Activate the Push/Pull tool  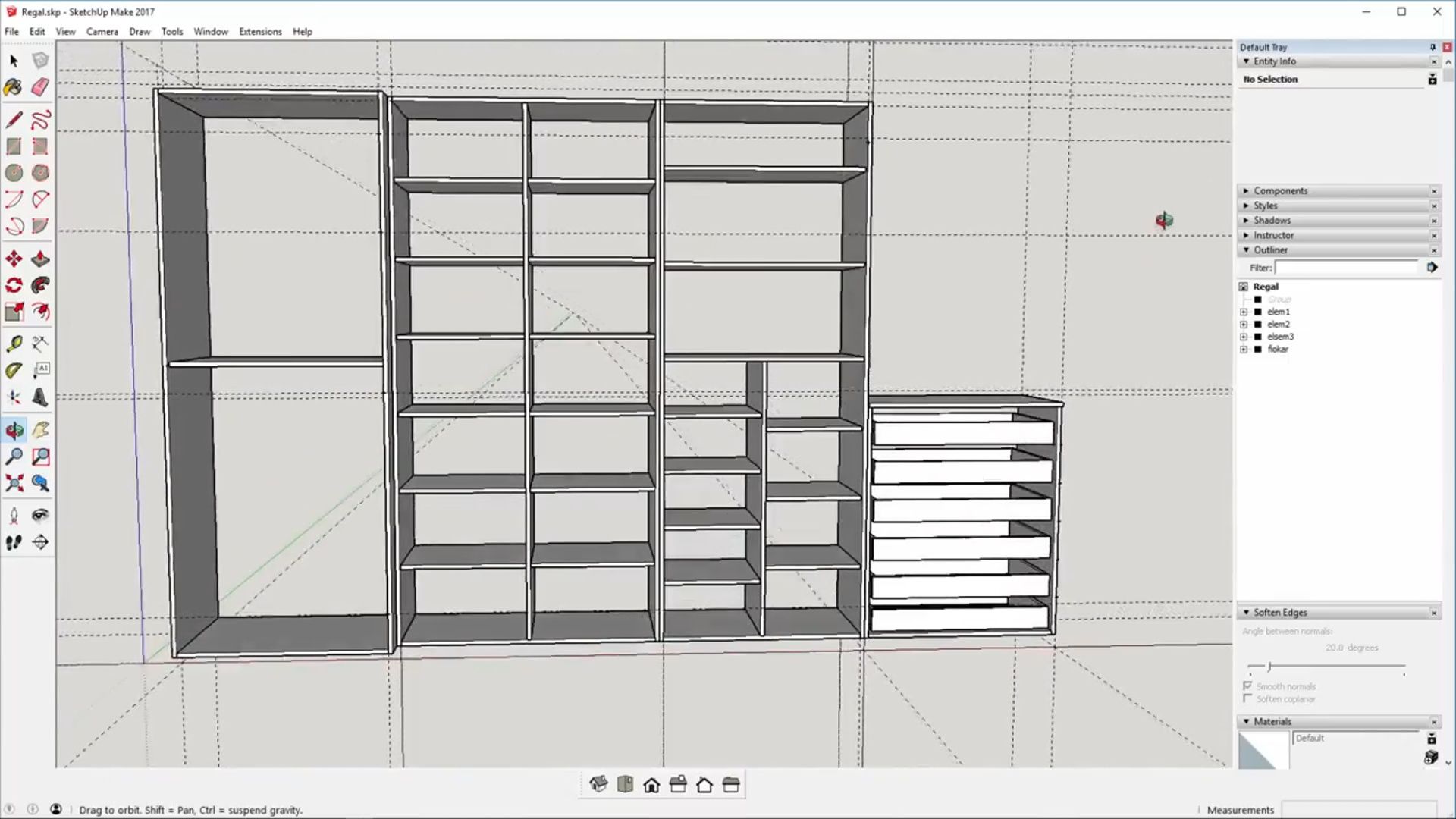click(40, 259)
